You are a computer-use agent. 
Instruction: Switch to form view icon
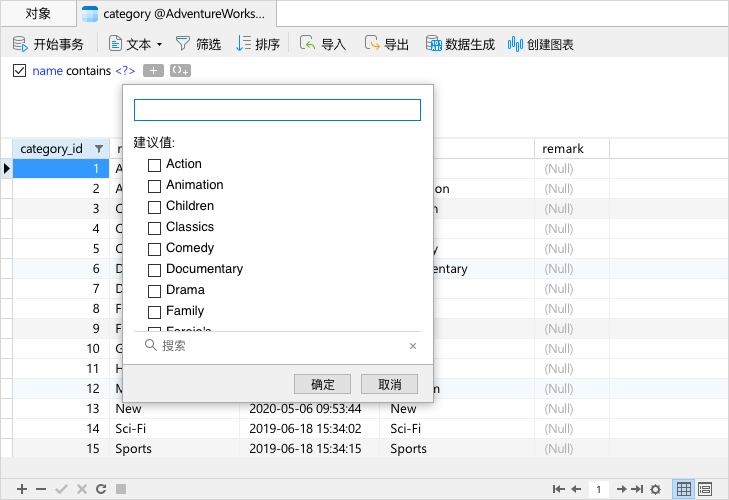tap(705, 489)
